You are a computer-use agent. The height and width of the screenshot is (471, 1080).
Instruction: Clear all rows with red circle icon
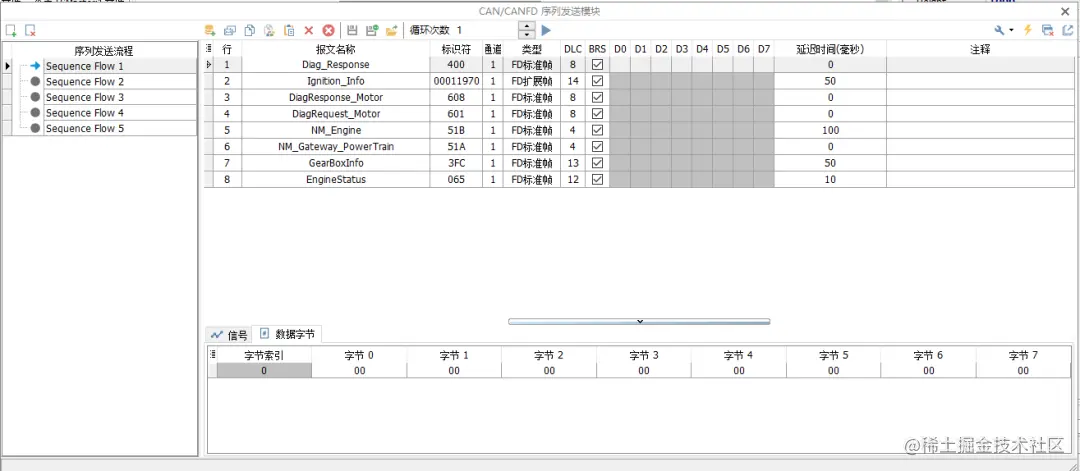(x=329, y=30)
